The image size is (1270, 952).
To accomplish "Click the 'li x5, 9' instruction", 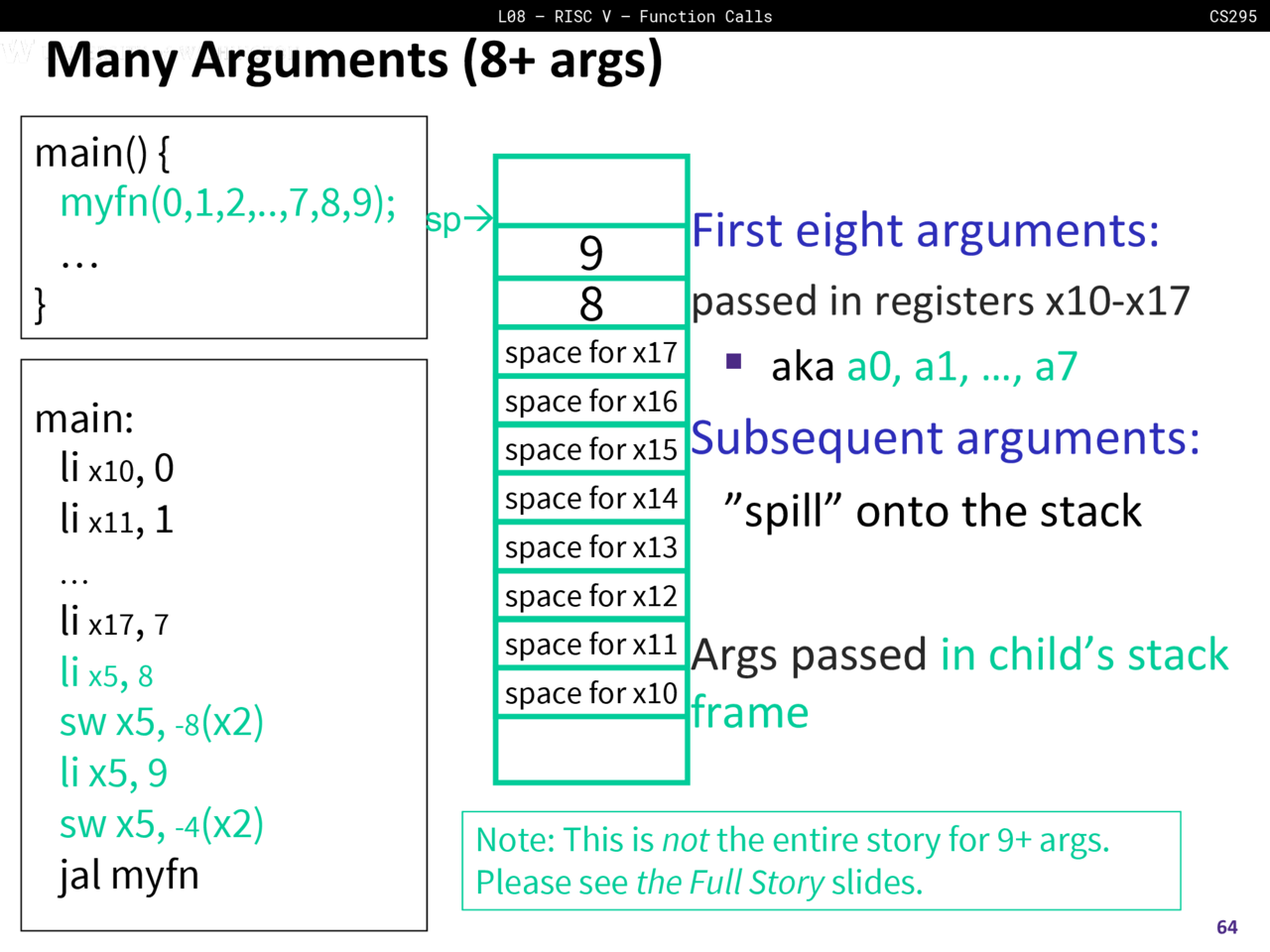I will [113, 773].
